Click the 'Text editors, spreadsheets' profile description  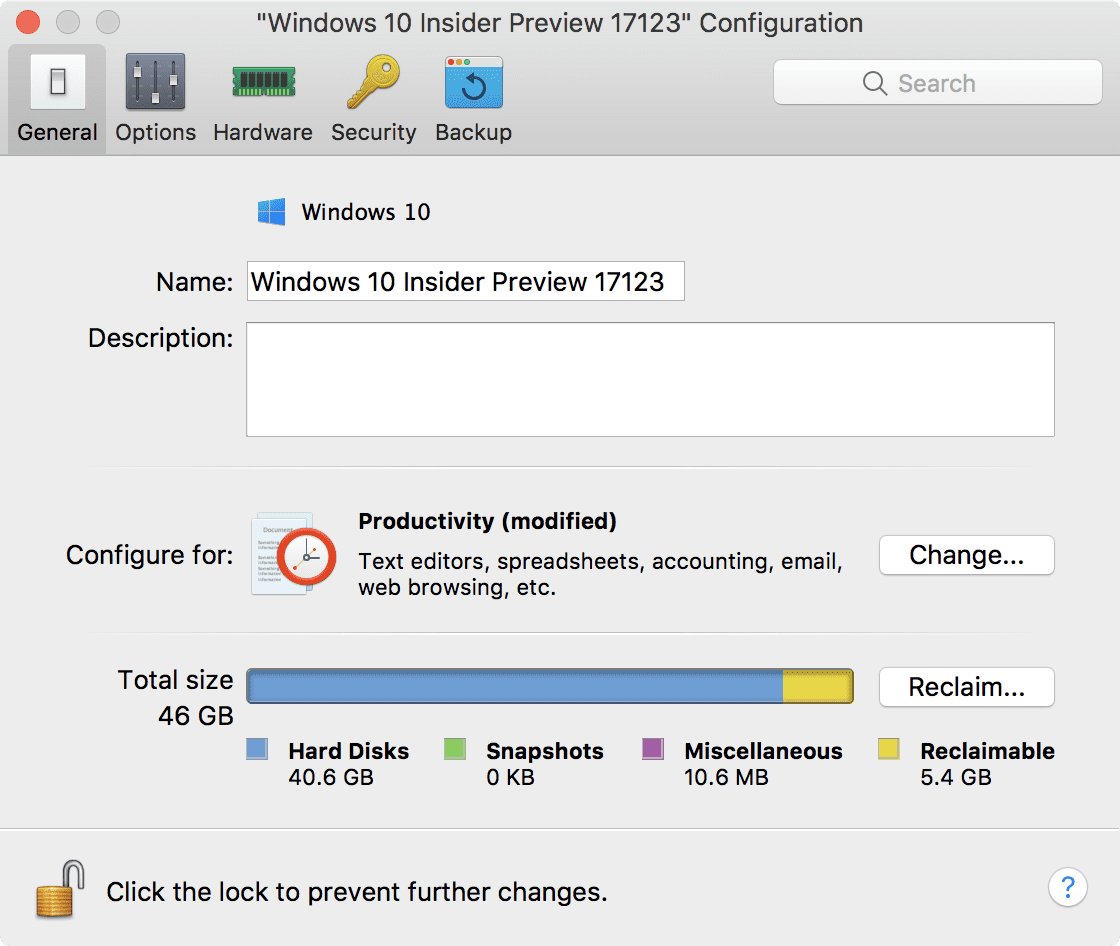600,574
